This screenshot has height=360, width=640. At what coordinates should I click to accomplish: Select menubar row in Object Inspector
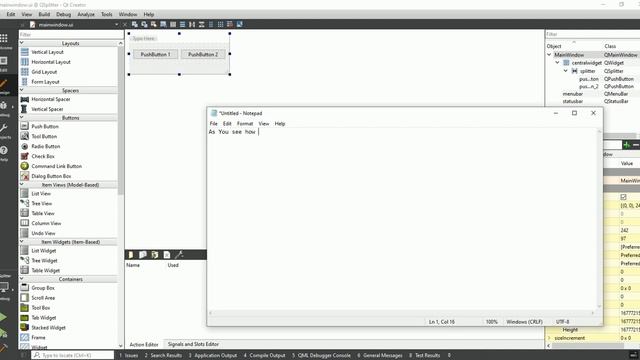(x=593, y=94)
